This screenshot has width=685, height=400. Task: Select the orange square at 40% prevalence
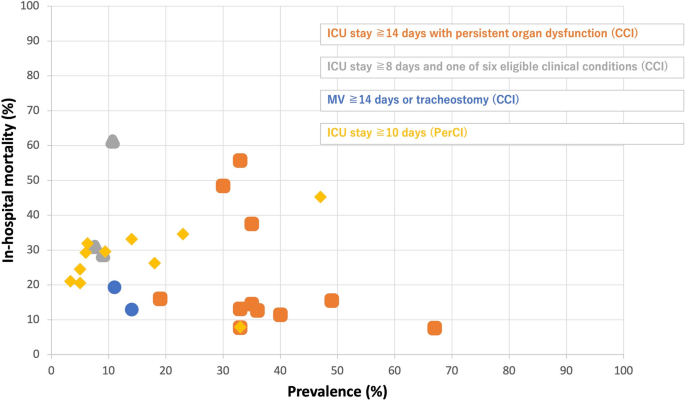(x=280, y=314)
